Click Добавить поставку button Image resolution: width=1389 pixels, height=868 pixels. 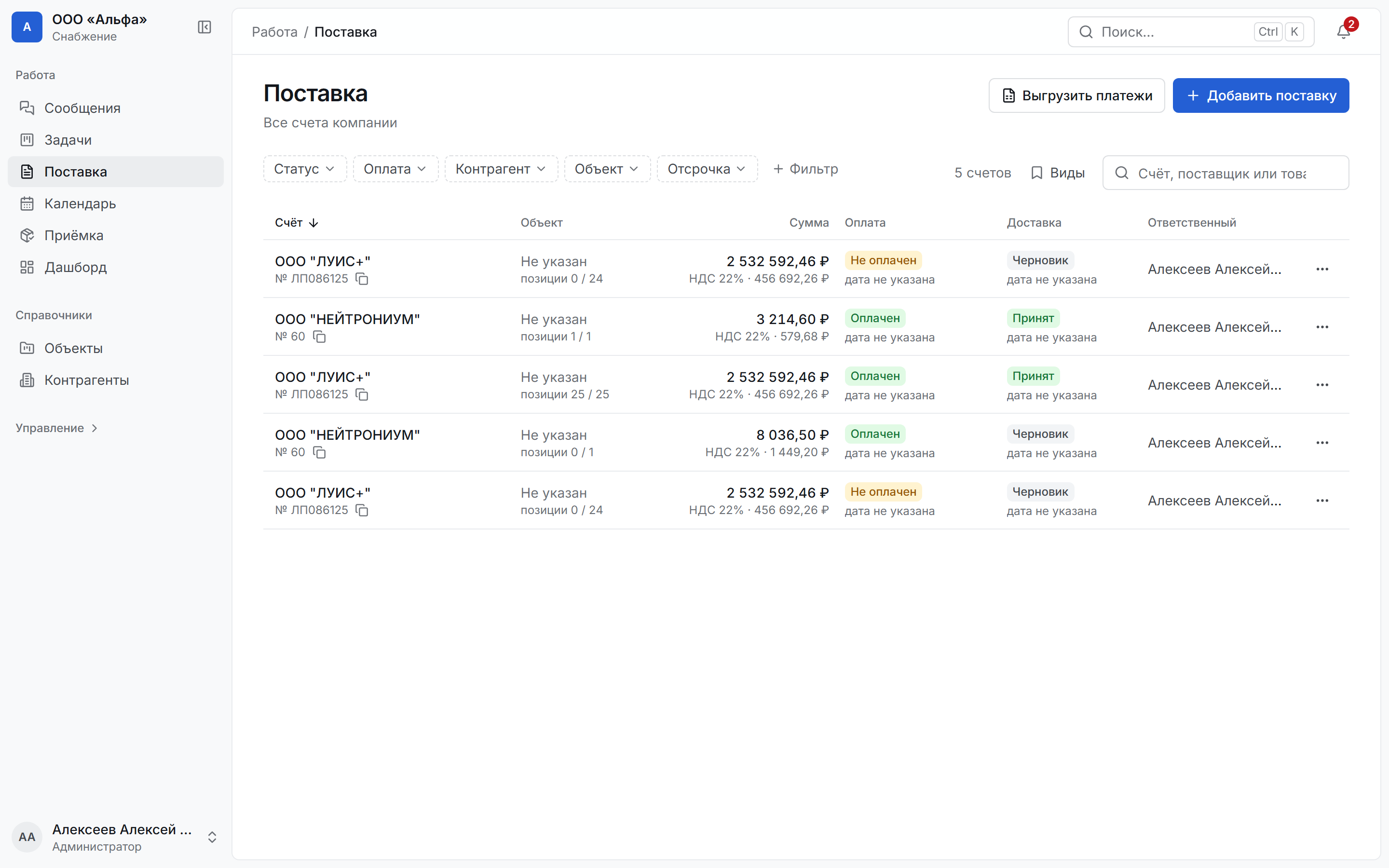point(1260,95)
